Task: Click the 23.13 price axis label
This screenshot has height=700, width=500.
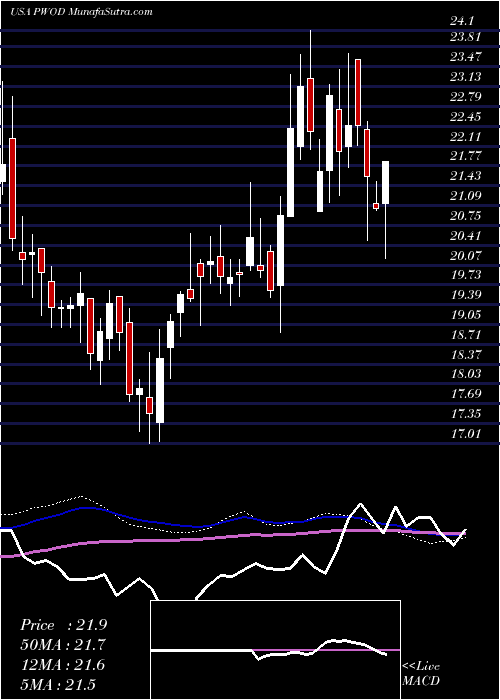Action: pos(466,76)
